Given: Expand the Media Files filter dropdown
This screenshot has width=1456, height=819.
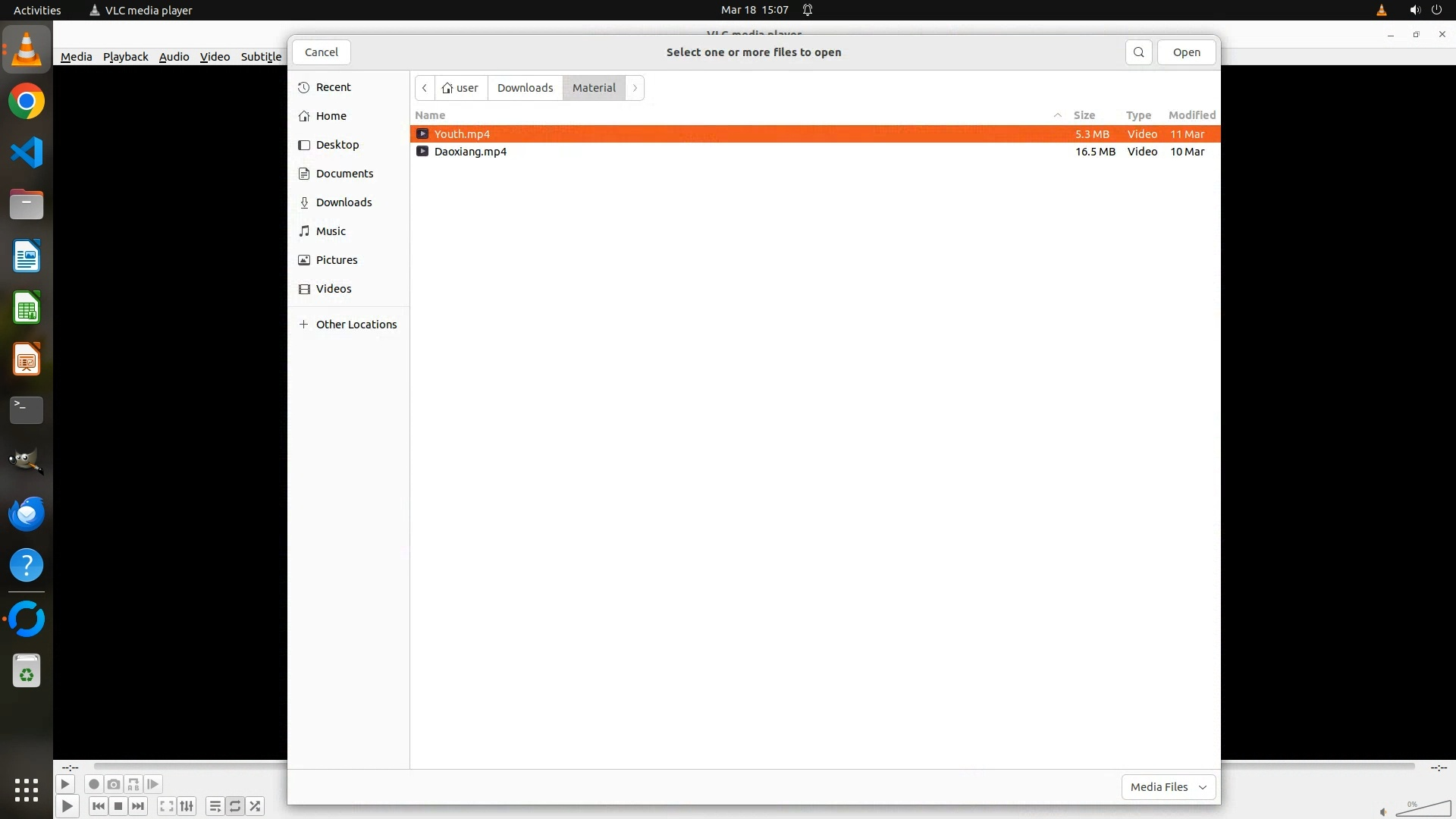Looking at the screenshot, I should coord(1168,786).
